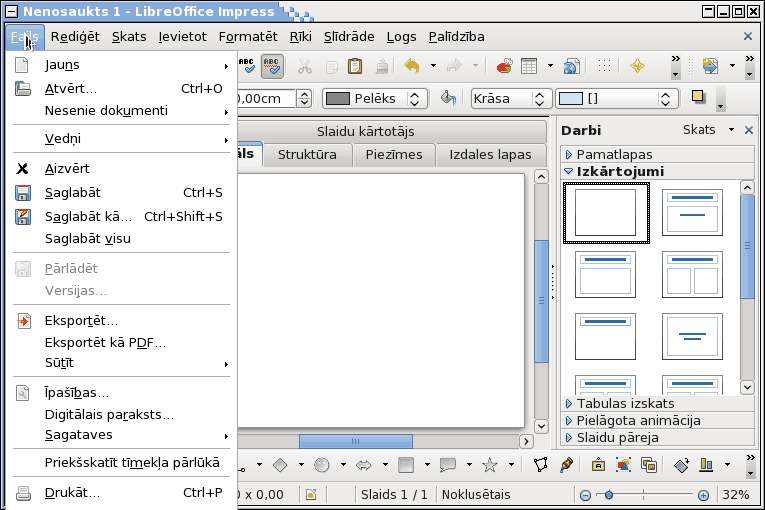The width and height of the screenshot is (765, 510).
Task: Open the Table dropdown arrow
Action: (550, 65)
